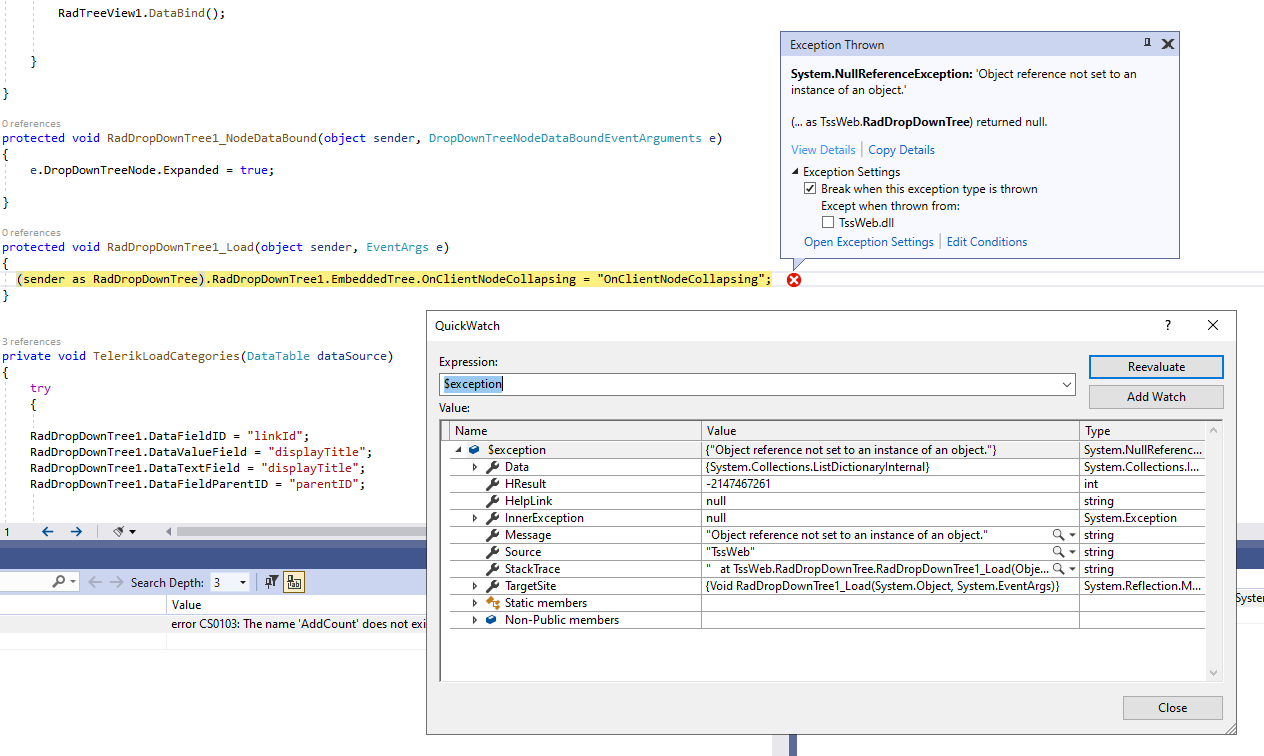Open the QuickWatch help question mark
This screenshot has width=1264, height=756.
point(1167,326)
